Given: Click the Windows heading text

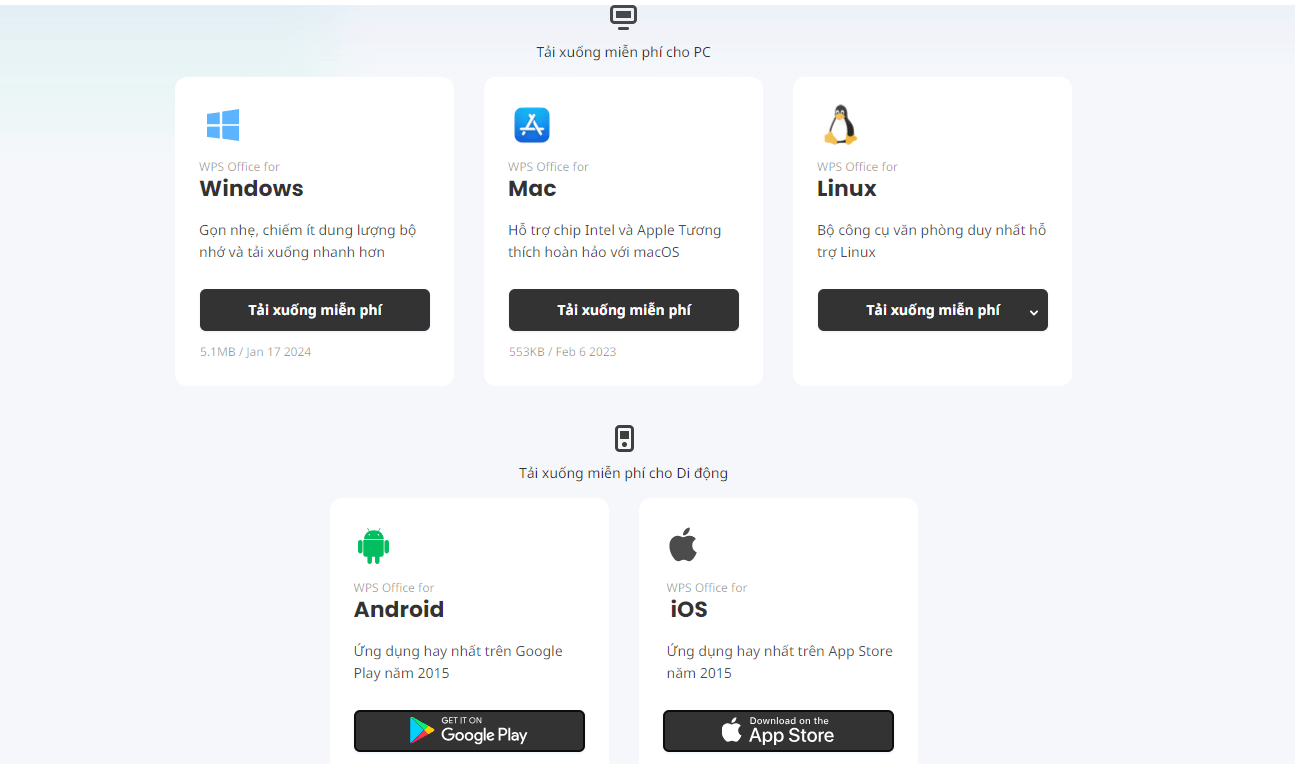Looking at the screenshot, I should 251,188.
